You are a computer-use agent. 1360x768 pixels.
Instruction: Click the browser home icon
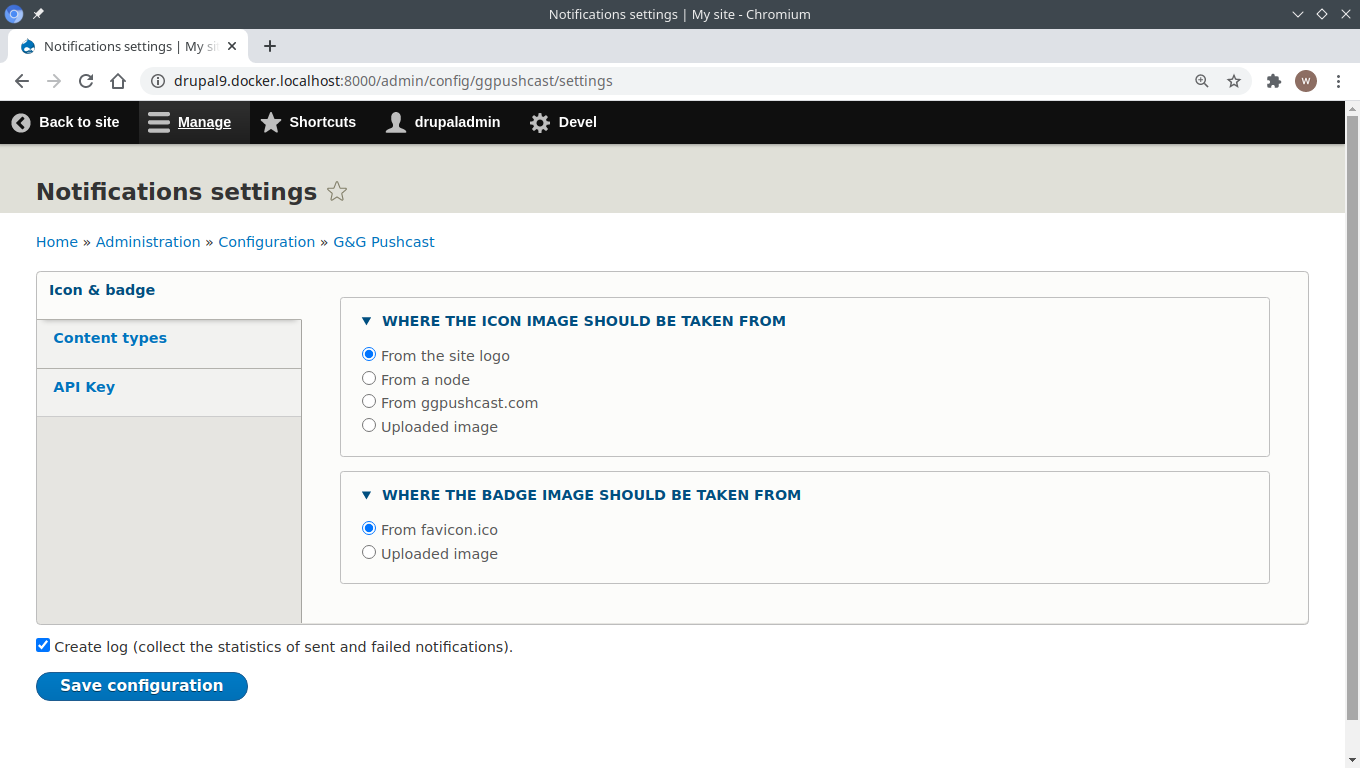coord(118,81)
